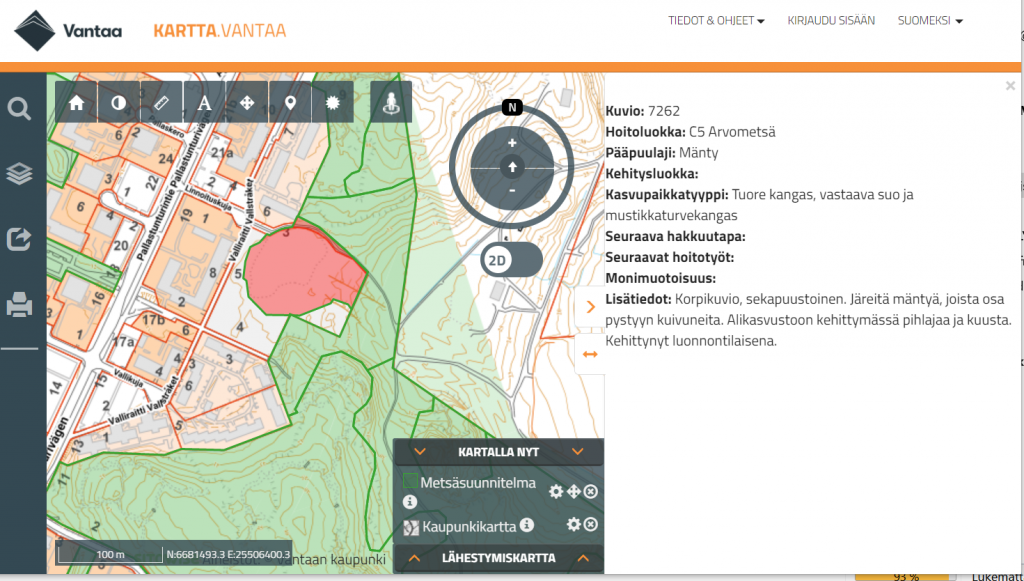Close the info panel with the X
Viewport: 1024px width, 581px height.
(1010, 86)
